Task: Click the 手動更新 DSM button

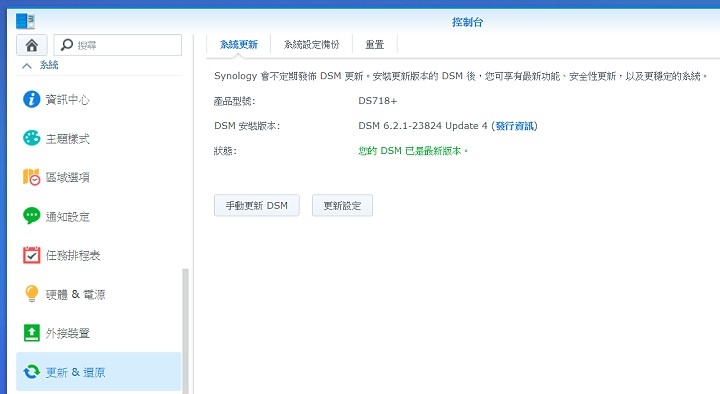Action: [257, 205]
